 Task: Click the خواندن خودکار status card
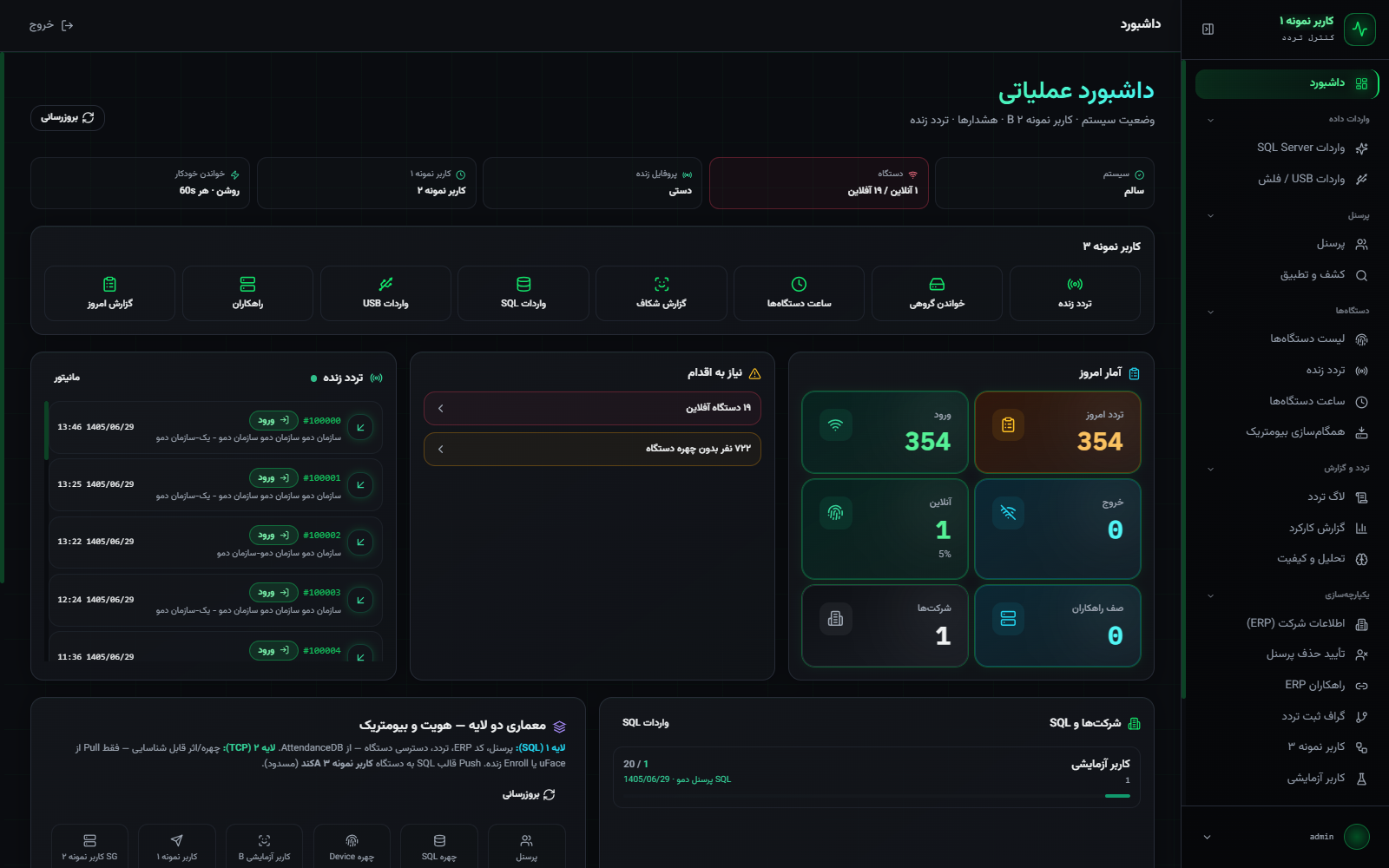coord(140,183)
